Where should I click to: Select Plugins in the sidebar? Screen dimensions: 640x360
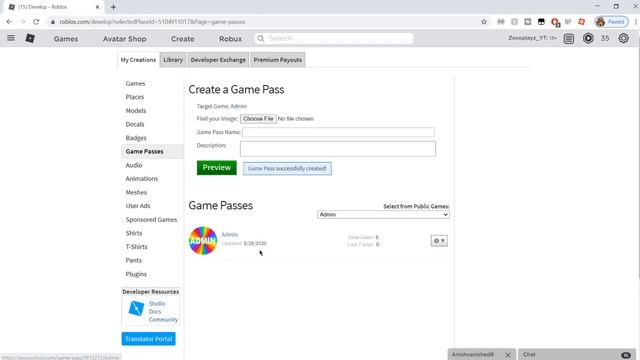pyautogui.click(x=136, y=274)
